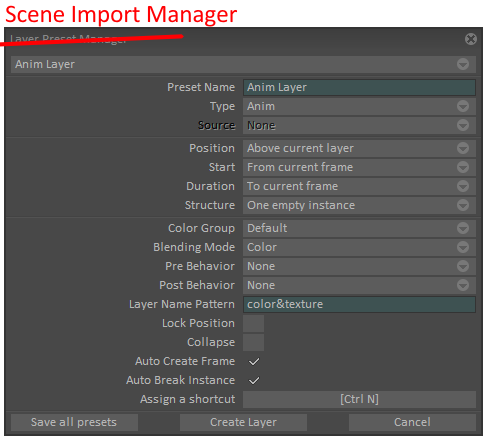Click Save all presets button
The width and height of the screenshot is (485, 438).
tap(74, 422)
